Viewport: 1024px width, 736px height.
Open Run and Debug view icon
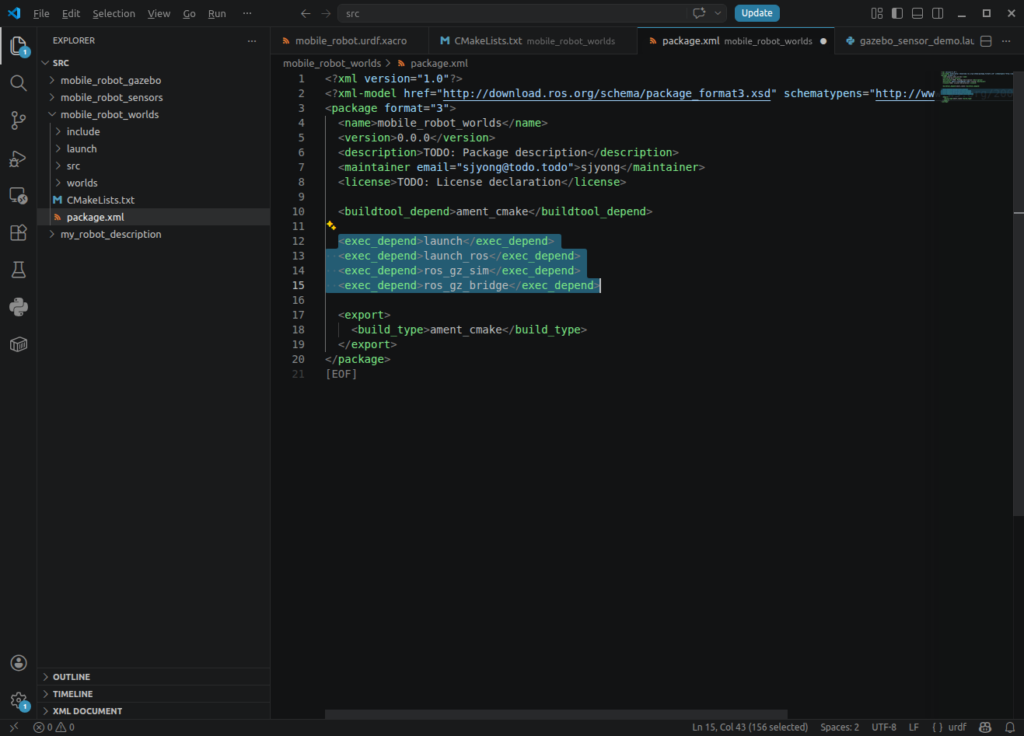(x=18, y=158)
